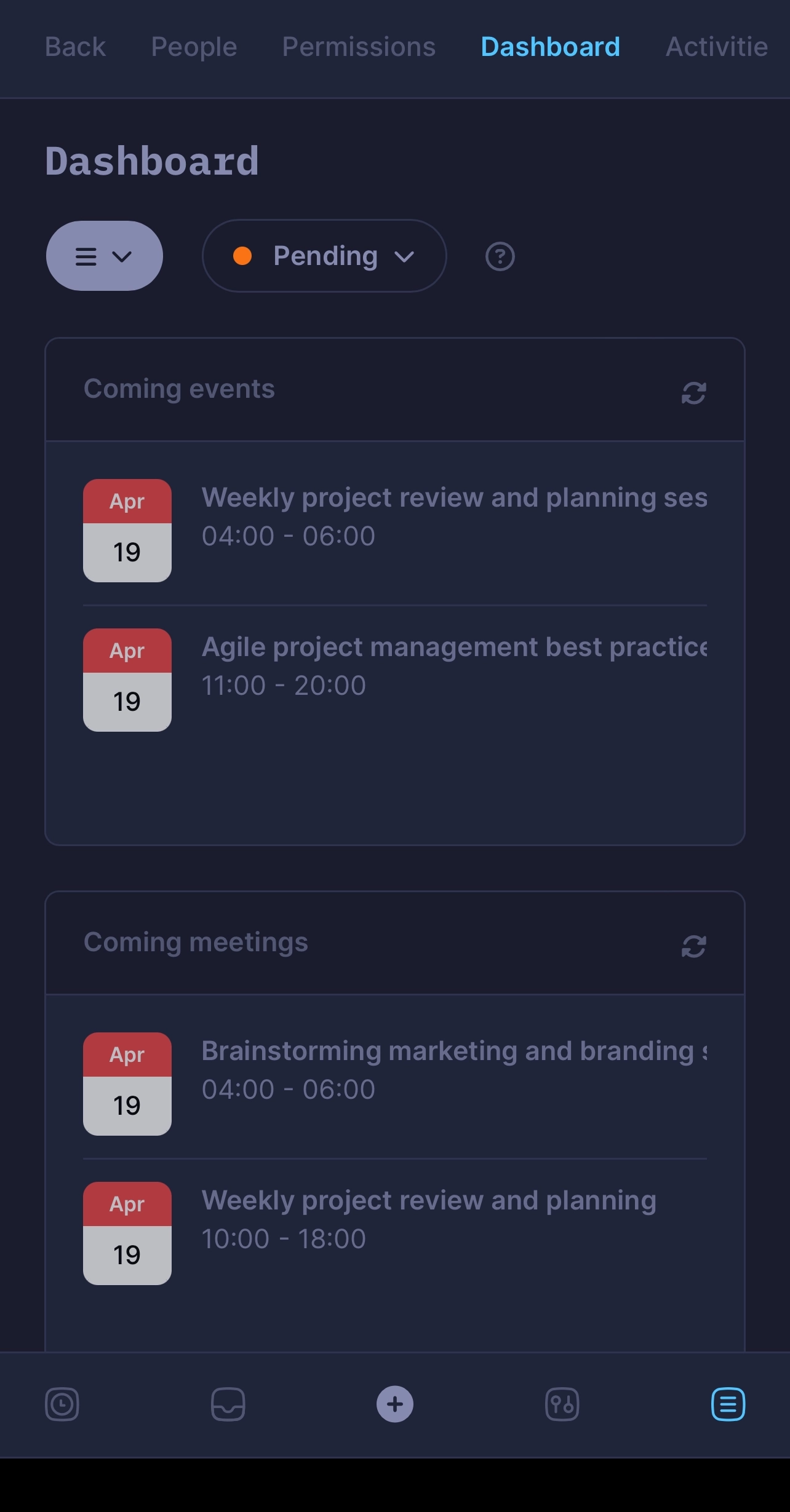790x1512 pixels.
Task: Click the Apr 19 calendar tile for Agile event
Action: click(127, 680)
